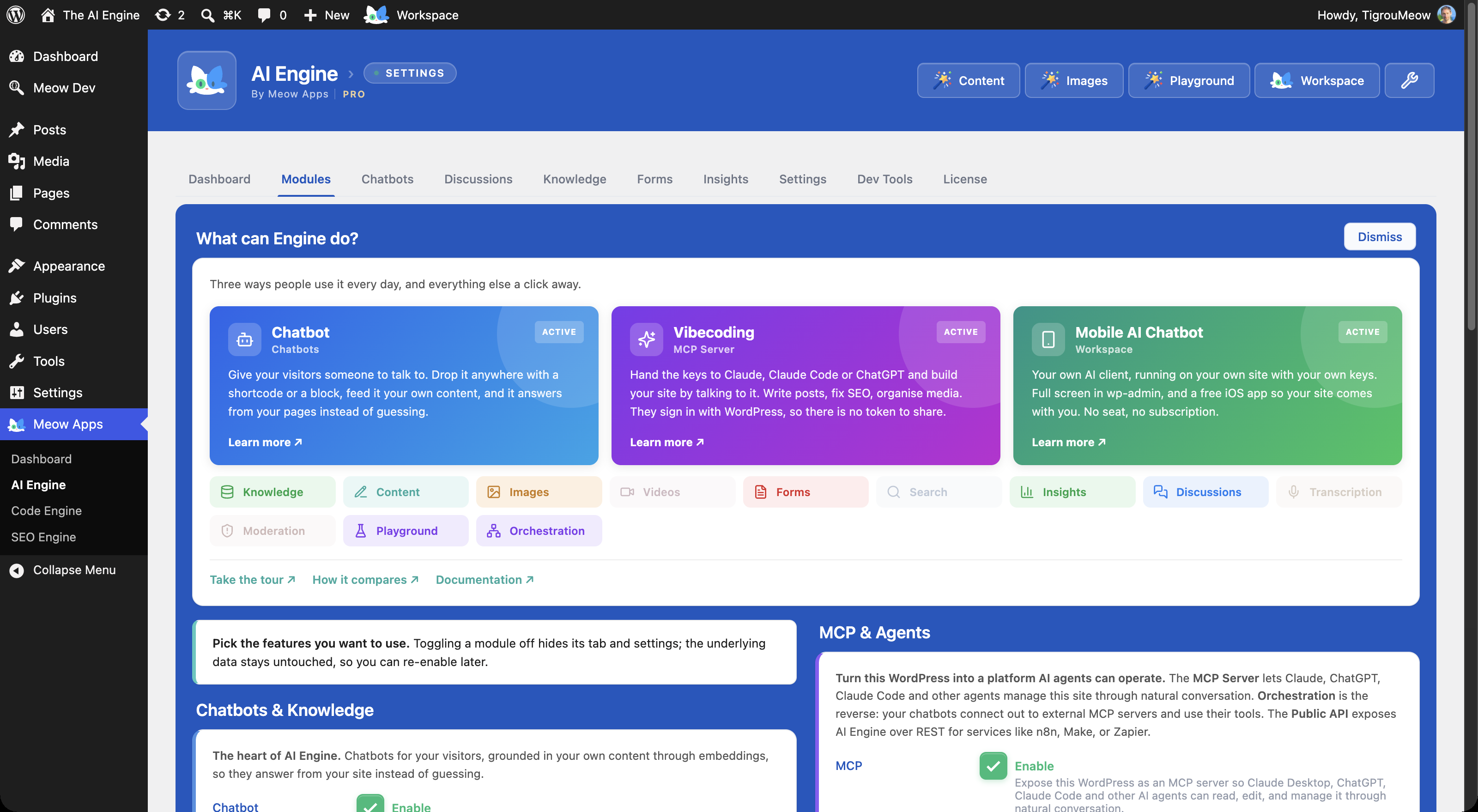Screen dimensions: 1478x812
Task: Open Tools in the sidebar
Action: coord(73,361)
